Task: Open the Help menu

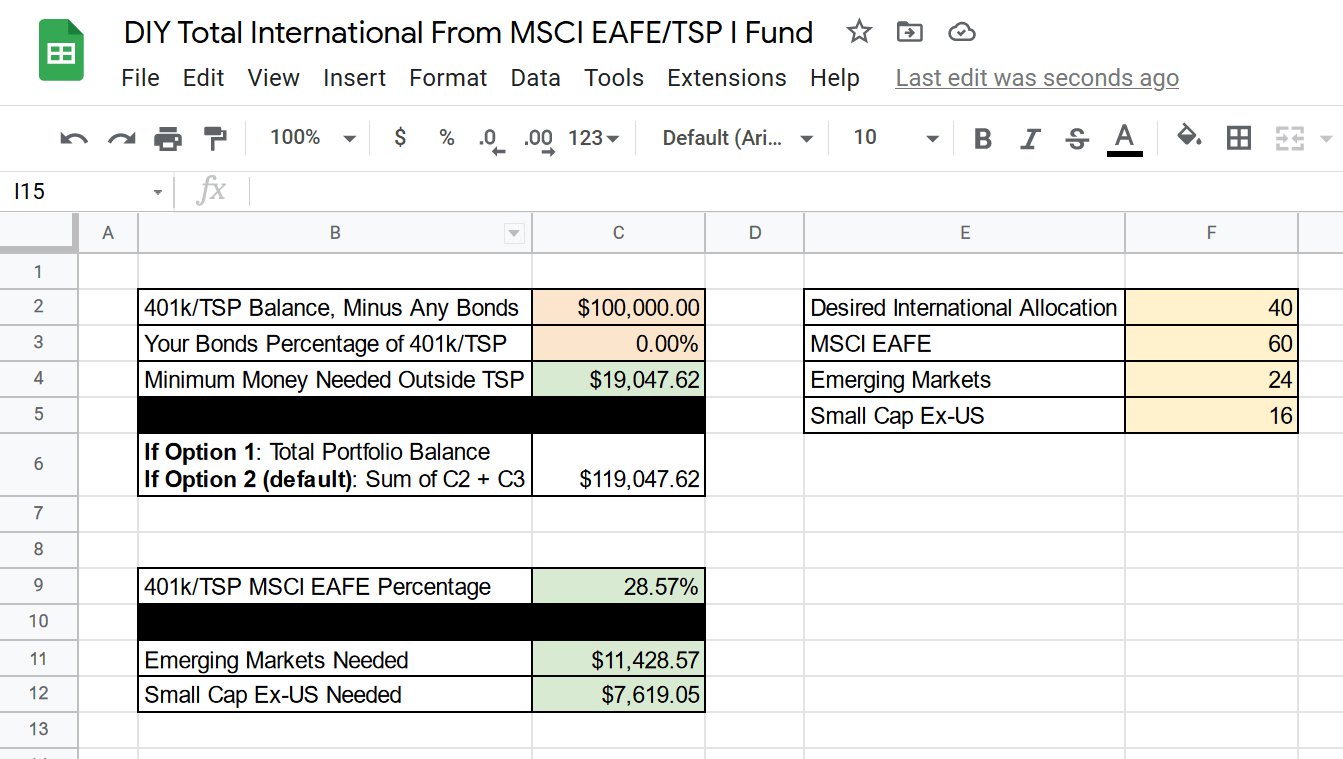Action: 835,78
